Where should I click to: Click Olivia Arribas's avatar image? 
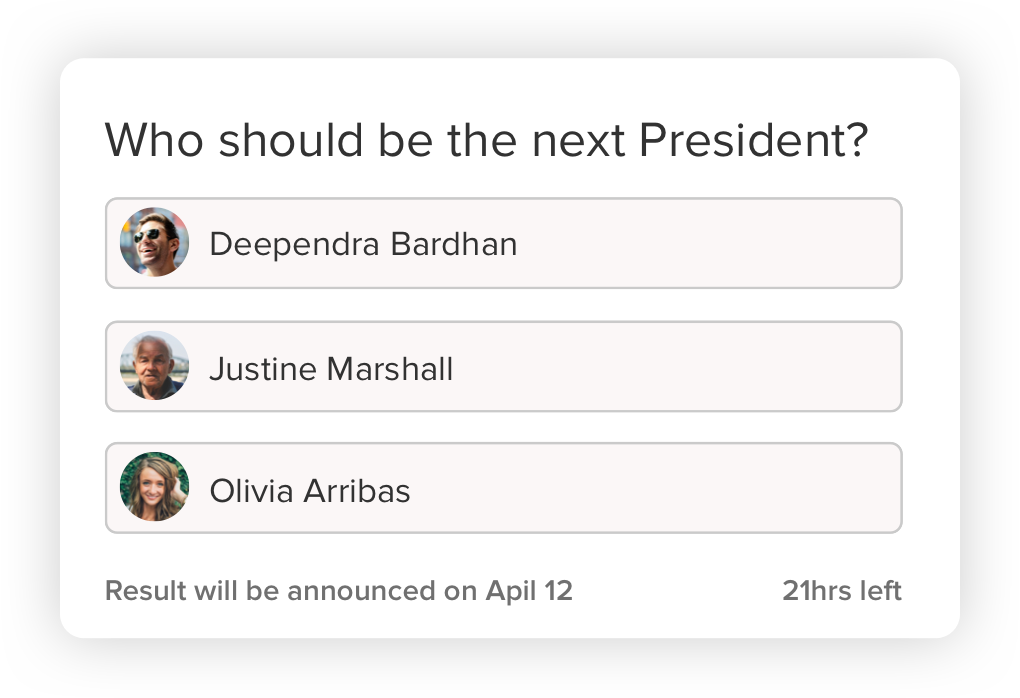click(x=154, y=488)
